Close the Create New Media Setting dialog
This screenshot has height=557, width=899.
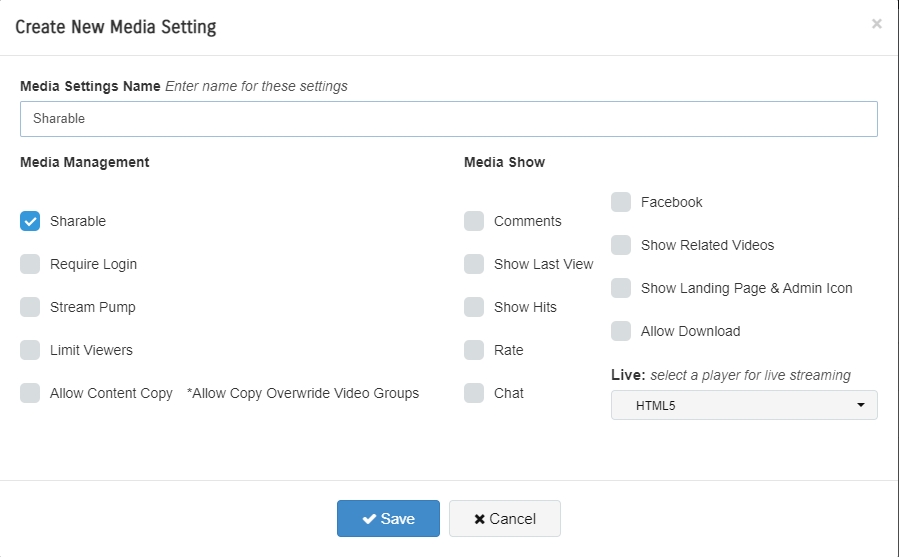877,24
